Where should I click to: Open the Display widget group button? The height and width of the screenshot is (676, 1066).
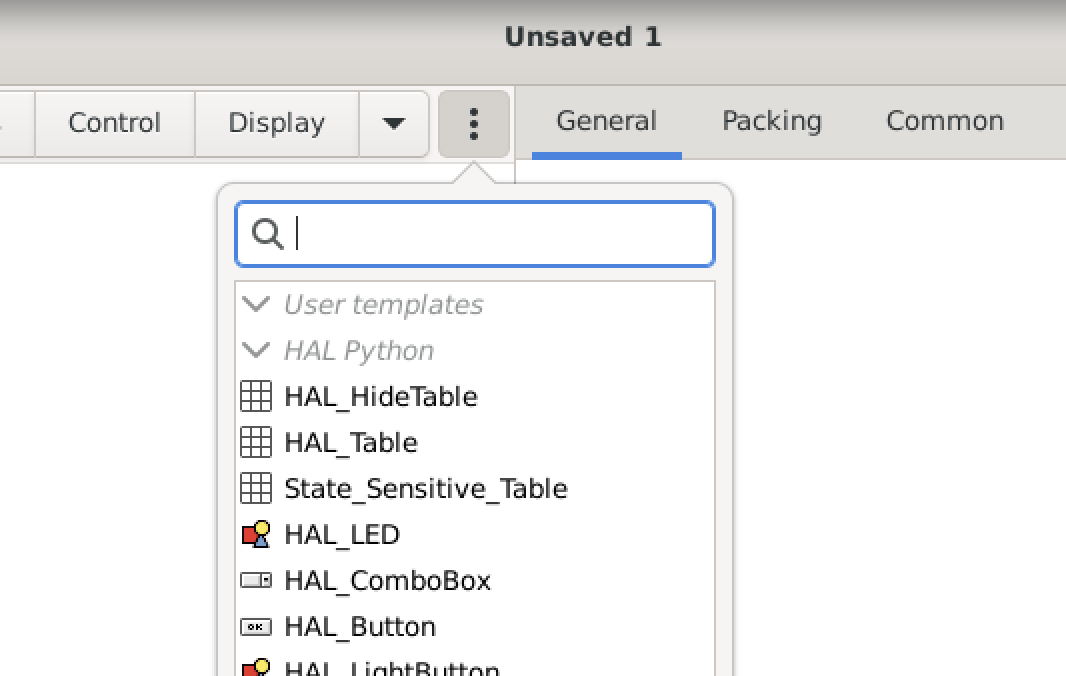click(277, 124)
